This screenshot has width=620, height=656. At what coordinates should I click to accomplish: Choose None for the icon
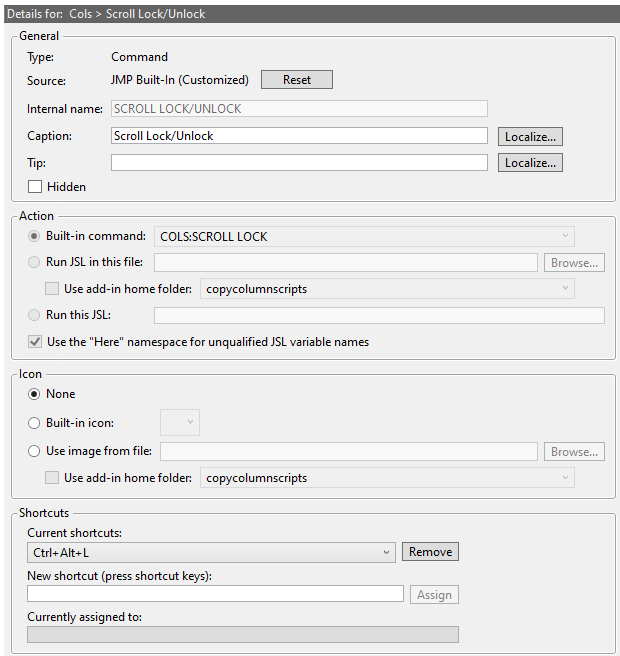point(35,394)
